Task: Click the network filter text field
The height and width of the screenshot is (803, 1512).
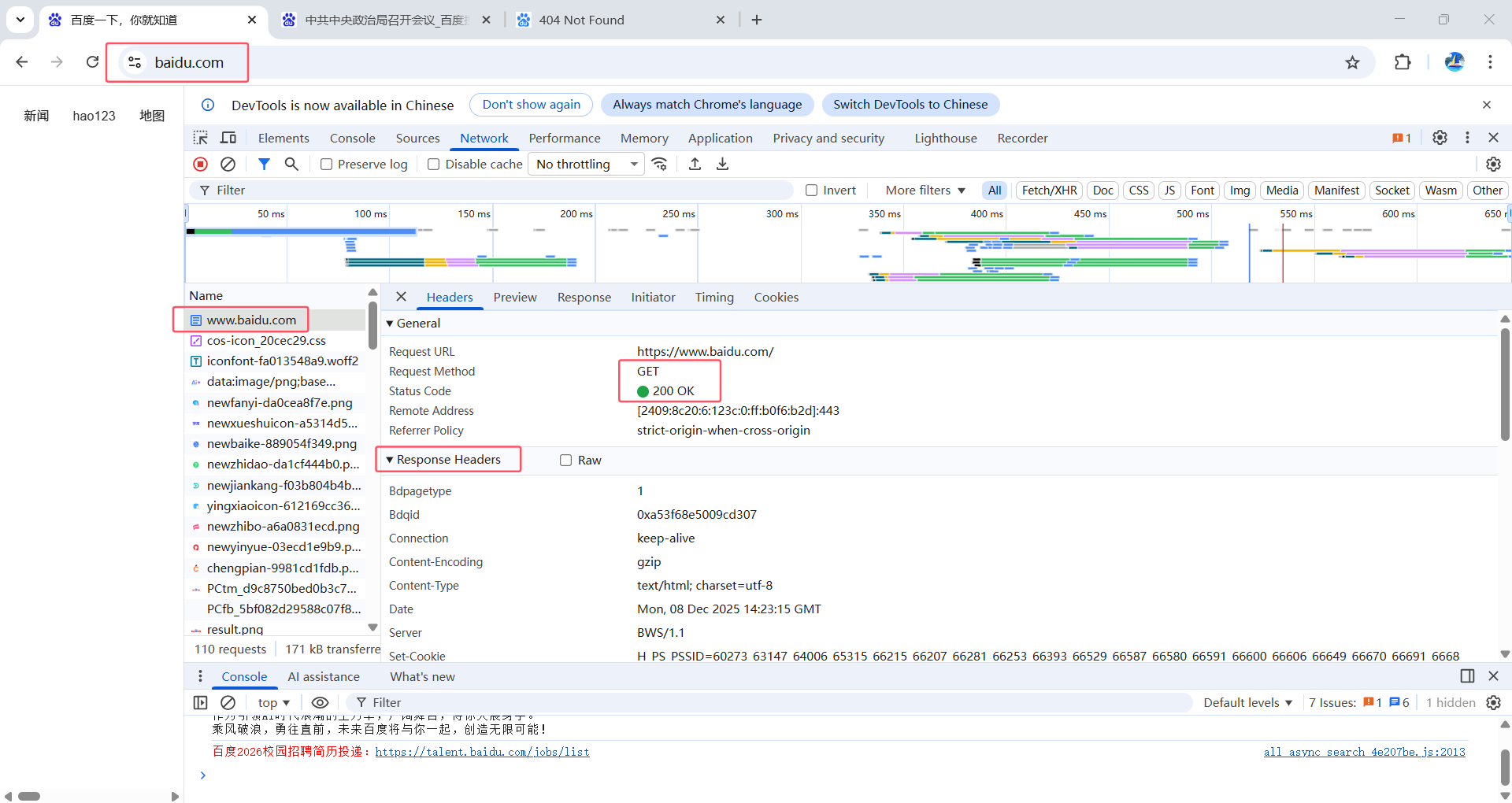Action: pos(491,190)
